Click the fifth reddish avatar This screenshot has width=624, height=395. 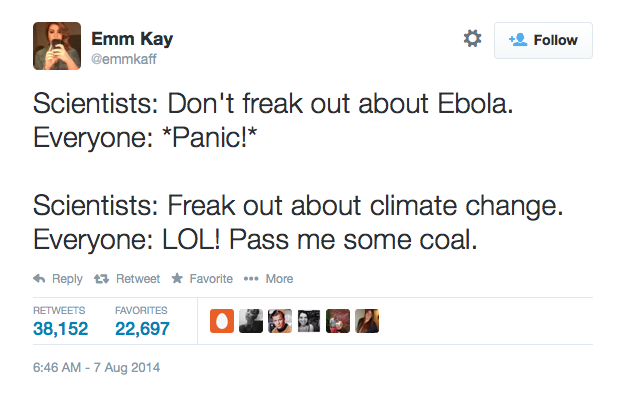click(x=338, y=321)
